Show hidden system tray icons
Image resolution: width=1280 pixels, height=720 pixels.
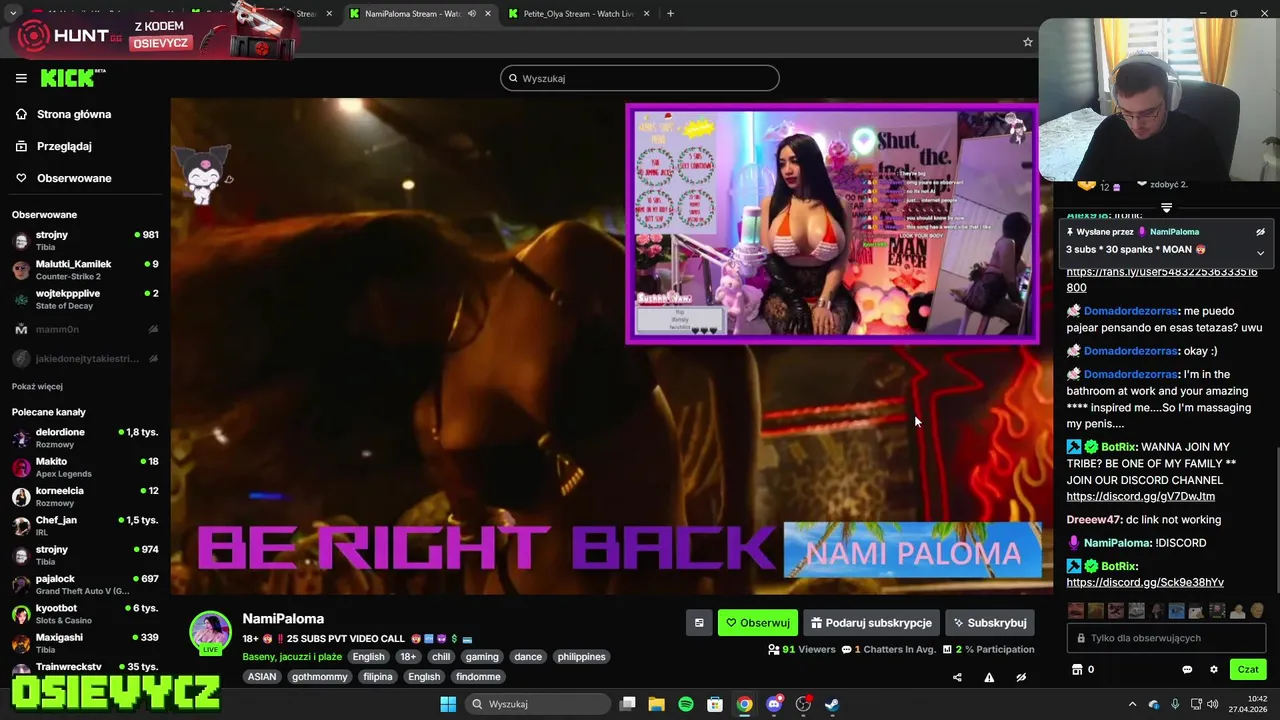pos(1132,704)
